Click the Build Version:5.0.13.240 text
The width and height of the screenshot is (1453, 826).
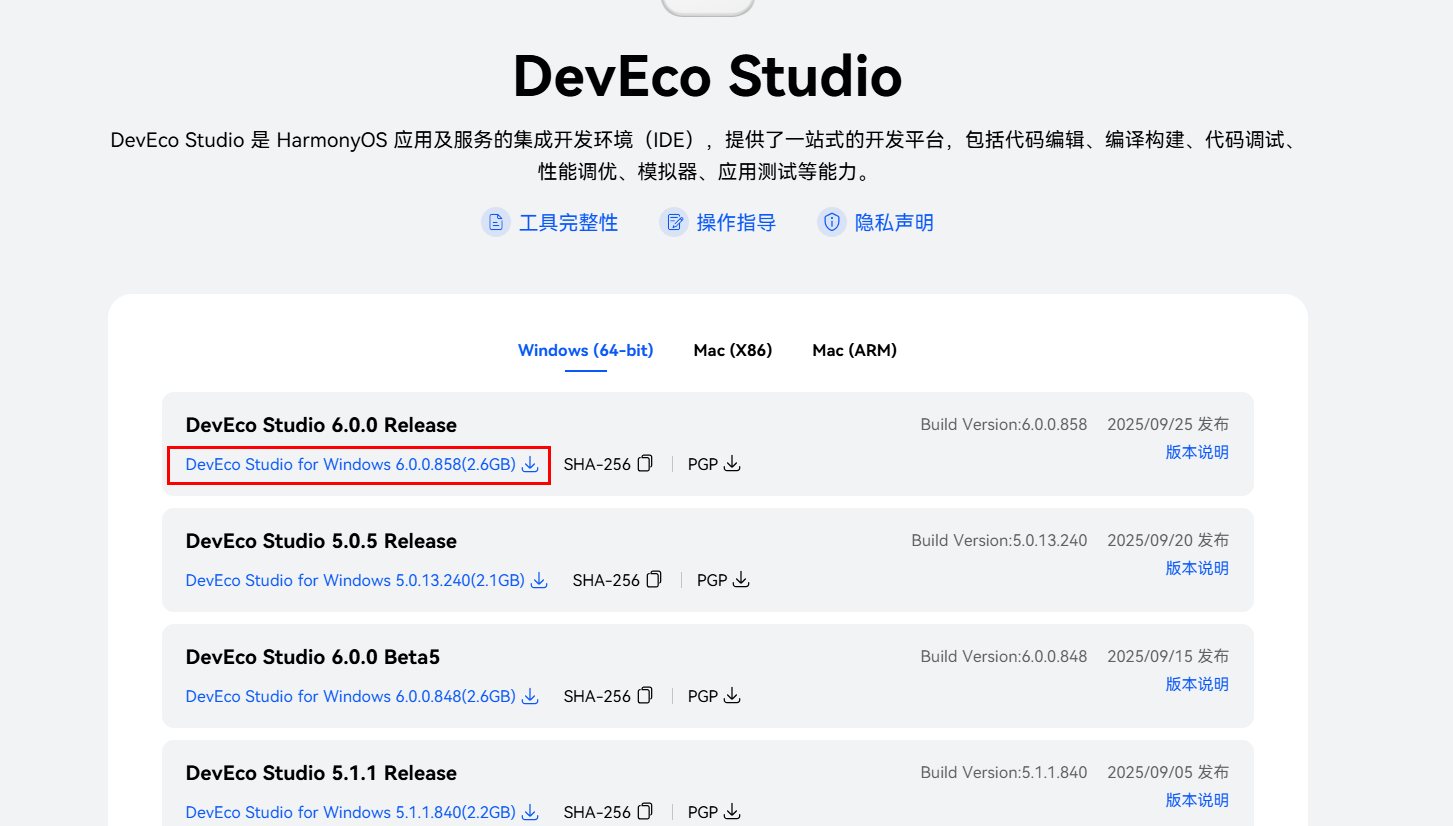coord(999,540)
